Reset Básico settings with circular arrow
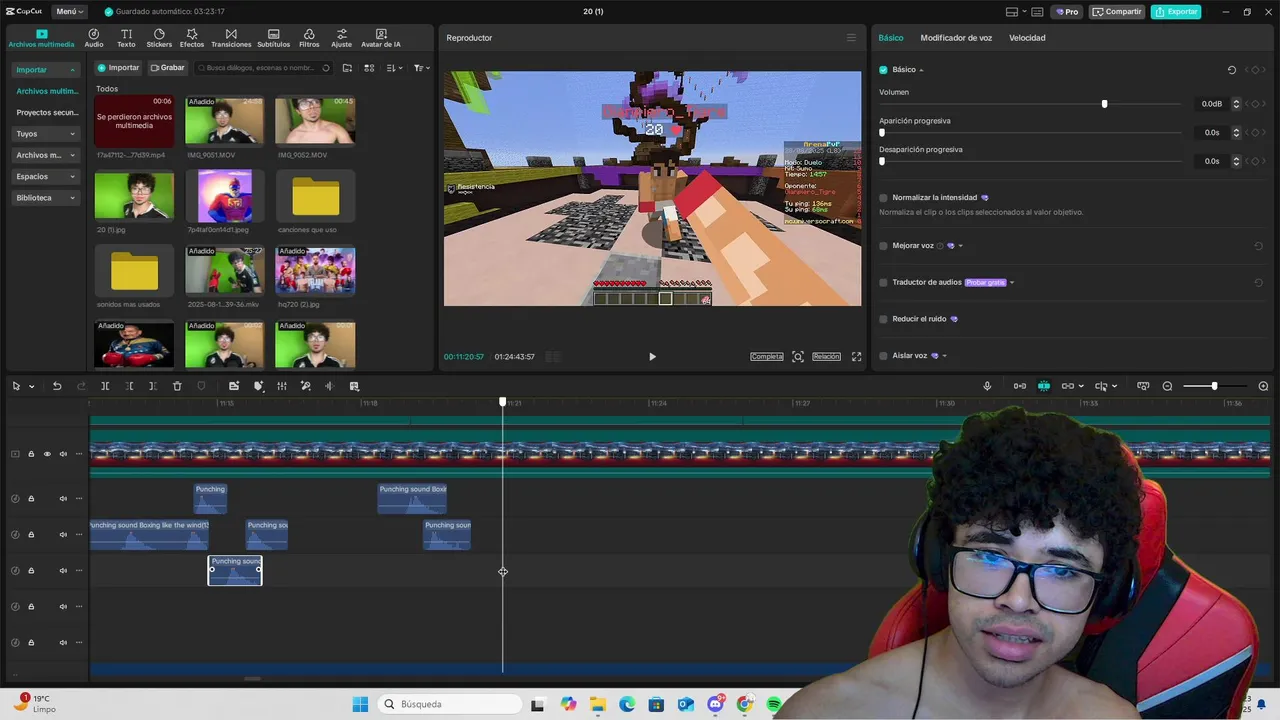The height and width of the screenshot is (720, 1280). coord(1232,70)
